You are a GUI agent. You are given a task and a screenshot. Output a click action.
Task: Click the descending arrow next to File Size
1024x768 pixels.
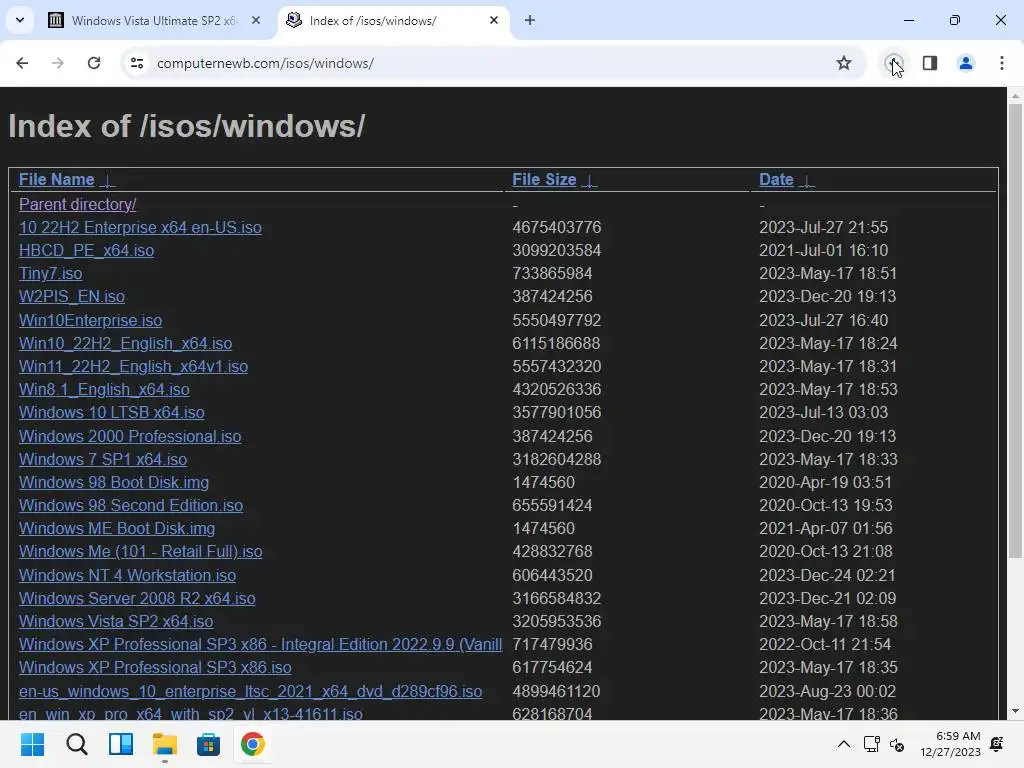tap(589, 181)
